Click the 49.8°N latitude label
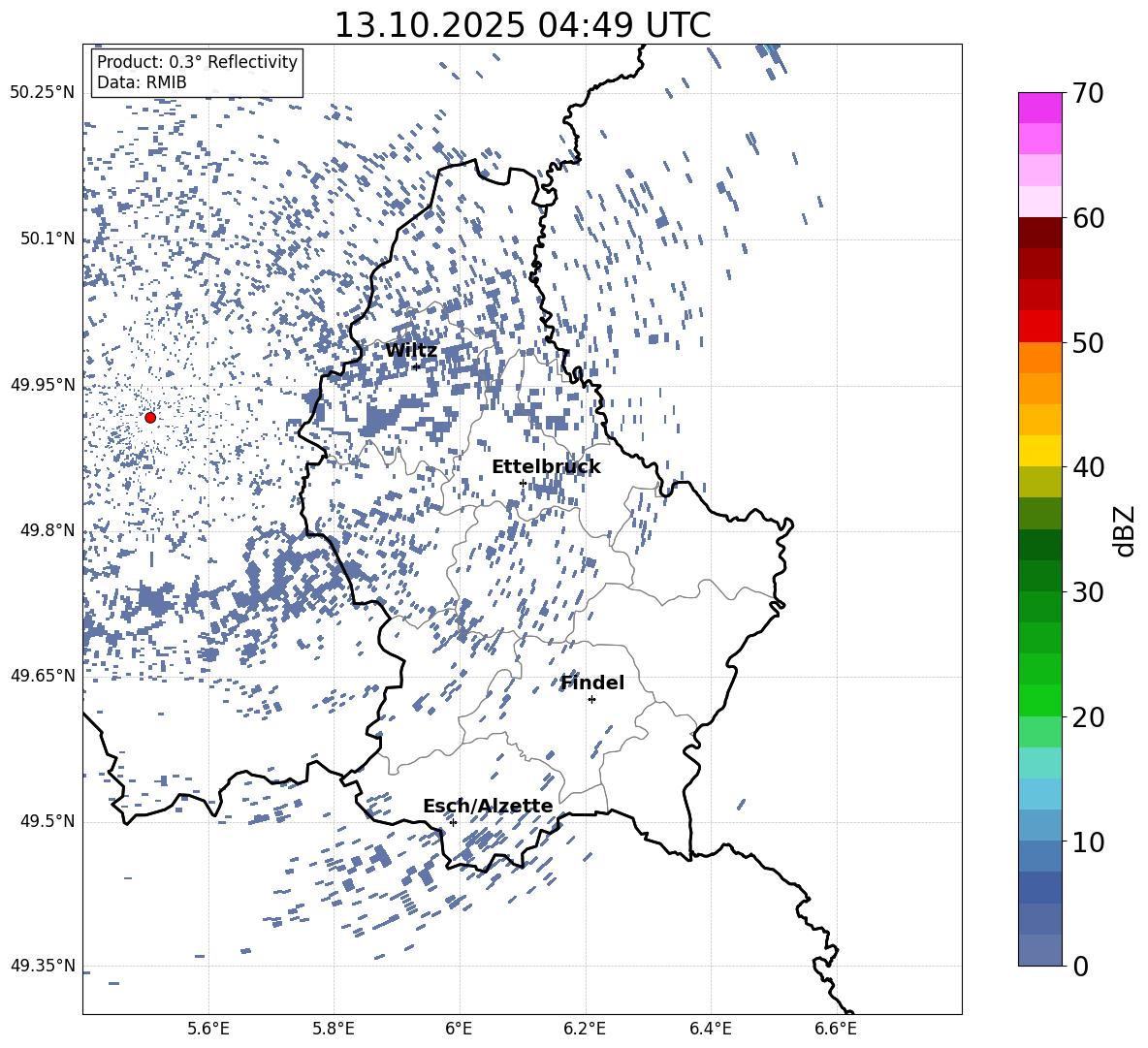The height and width of the screenshot is (1048, 1148). 48,530
